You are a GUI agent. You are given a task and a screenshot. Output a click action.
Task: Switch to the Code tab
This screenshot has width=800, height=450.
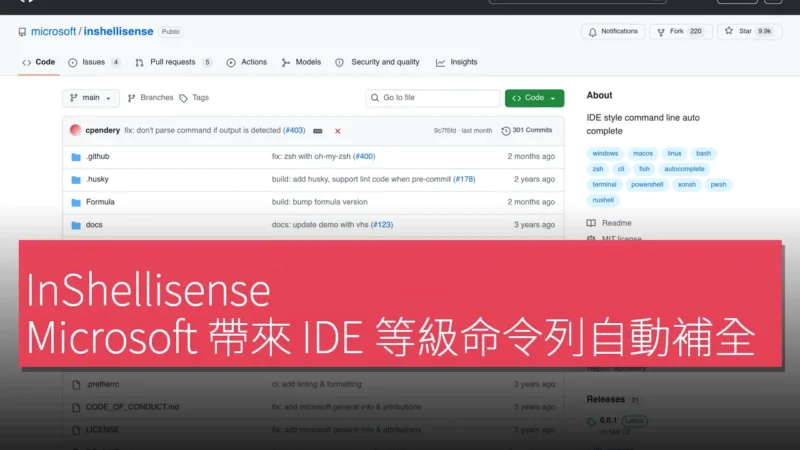39,62
